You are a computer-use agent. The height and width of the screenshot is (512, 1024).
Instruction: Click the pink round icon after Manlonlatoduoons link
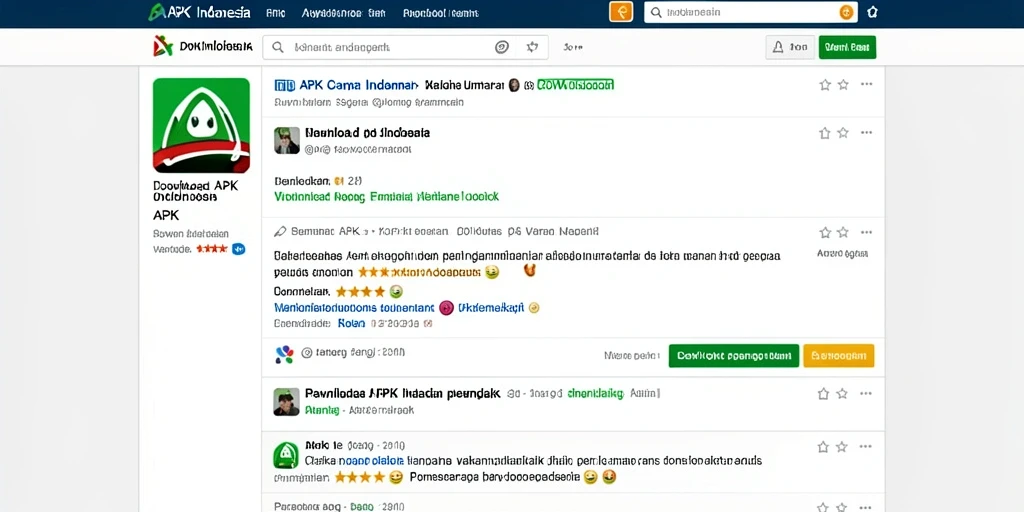coord(446,308)
